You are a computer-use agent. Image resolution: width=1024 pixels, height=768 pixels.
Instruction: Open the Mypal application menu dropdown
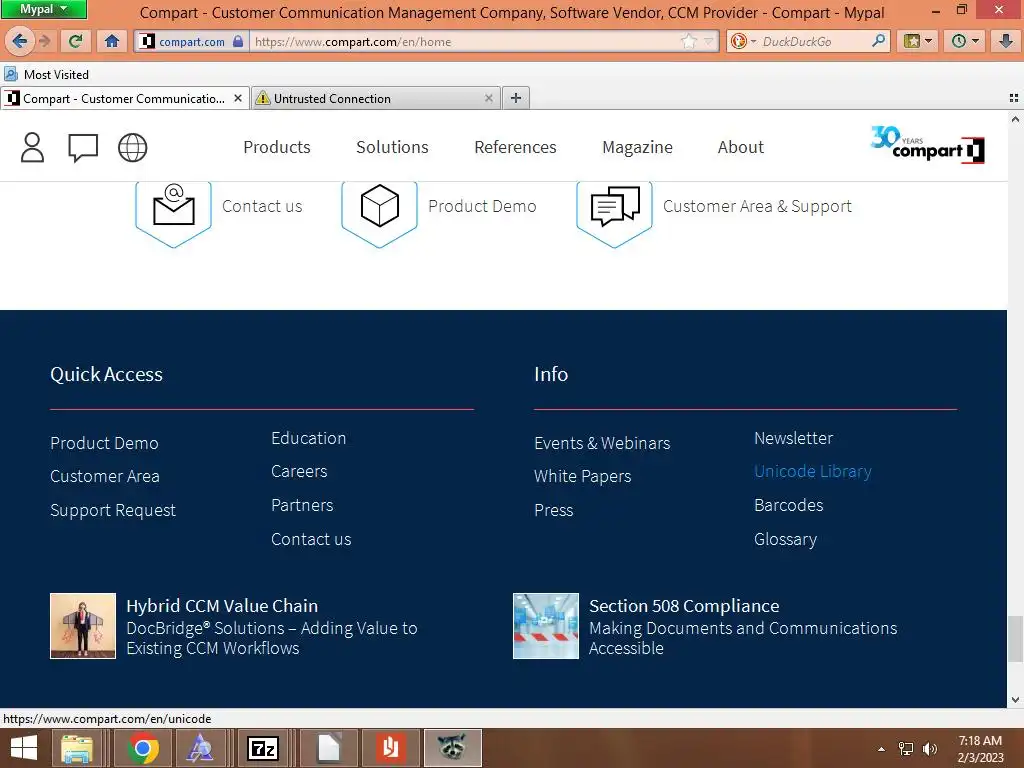point(44,9)
